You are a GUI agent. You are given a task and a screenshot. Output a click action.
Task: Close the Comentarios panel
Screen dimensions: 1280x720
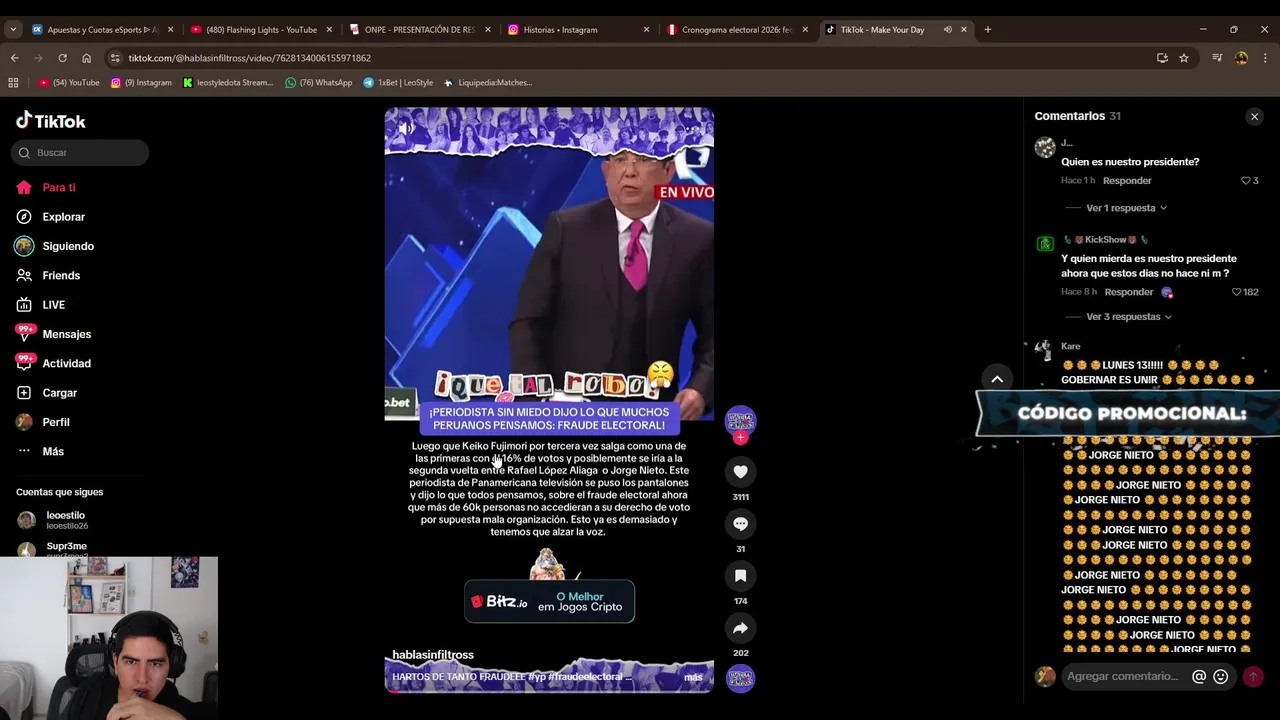click(1254, 117)
